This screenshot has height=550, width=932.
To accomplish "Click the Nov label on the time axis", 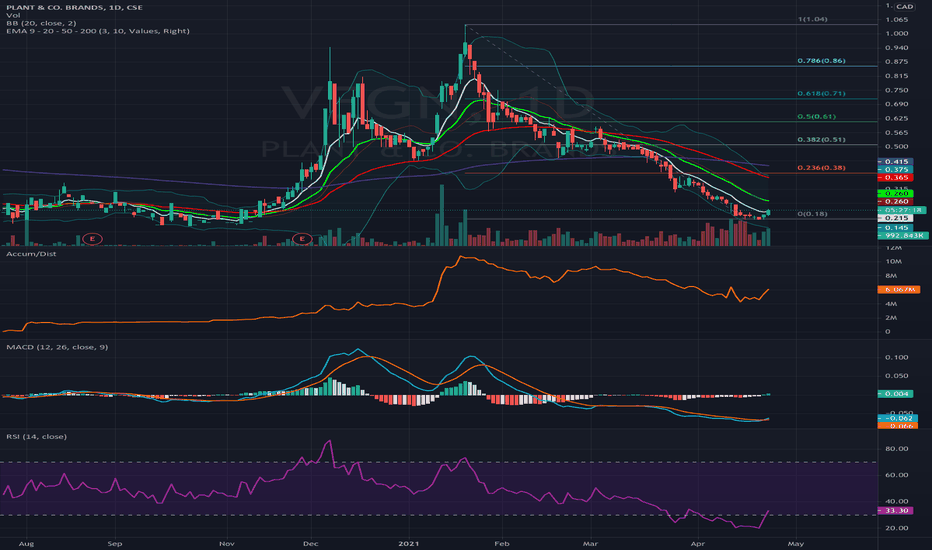I will pyautogui.click(x=226, y=543).
